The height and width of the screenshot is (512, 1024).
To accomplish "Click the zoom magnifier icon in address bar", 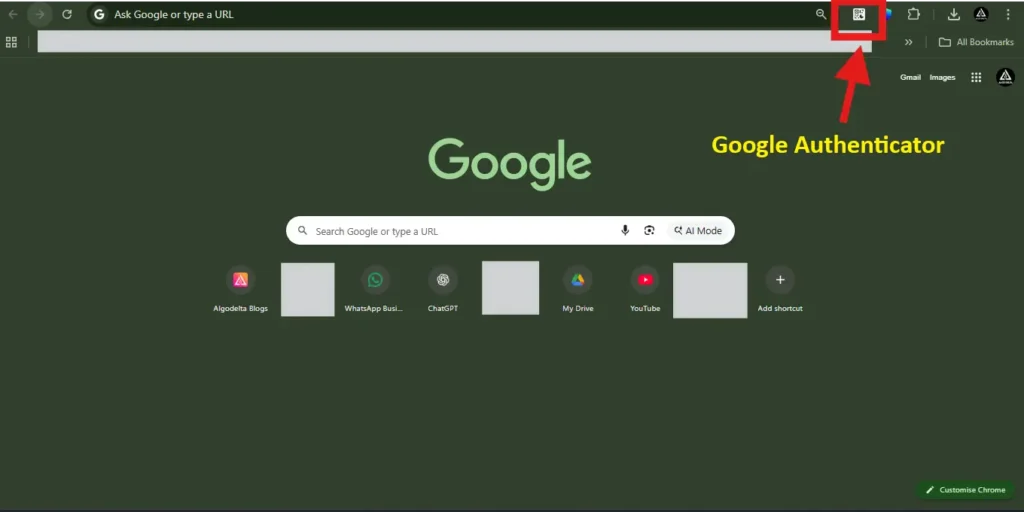I will pos(821,14).
